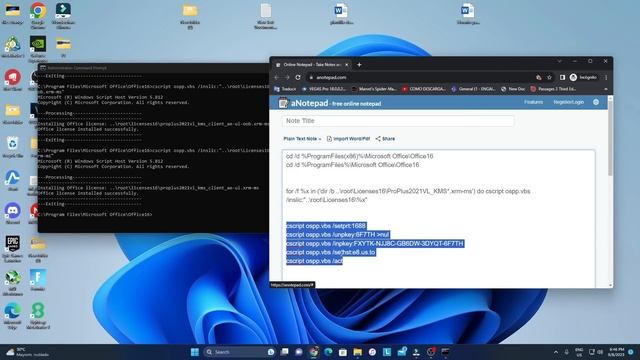Image resolution: width=640 pixels, height=360 pixels.
Task: Bookmark this page with star icon
Action: [x=549, y=77]
